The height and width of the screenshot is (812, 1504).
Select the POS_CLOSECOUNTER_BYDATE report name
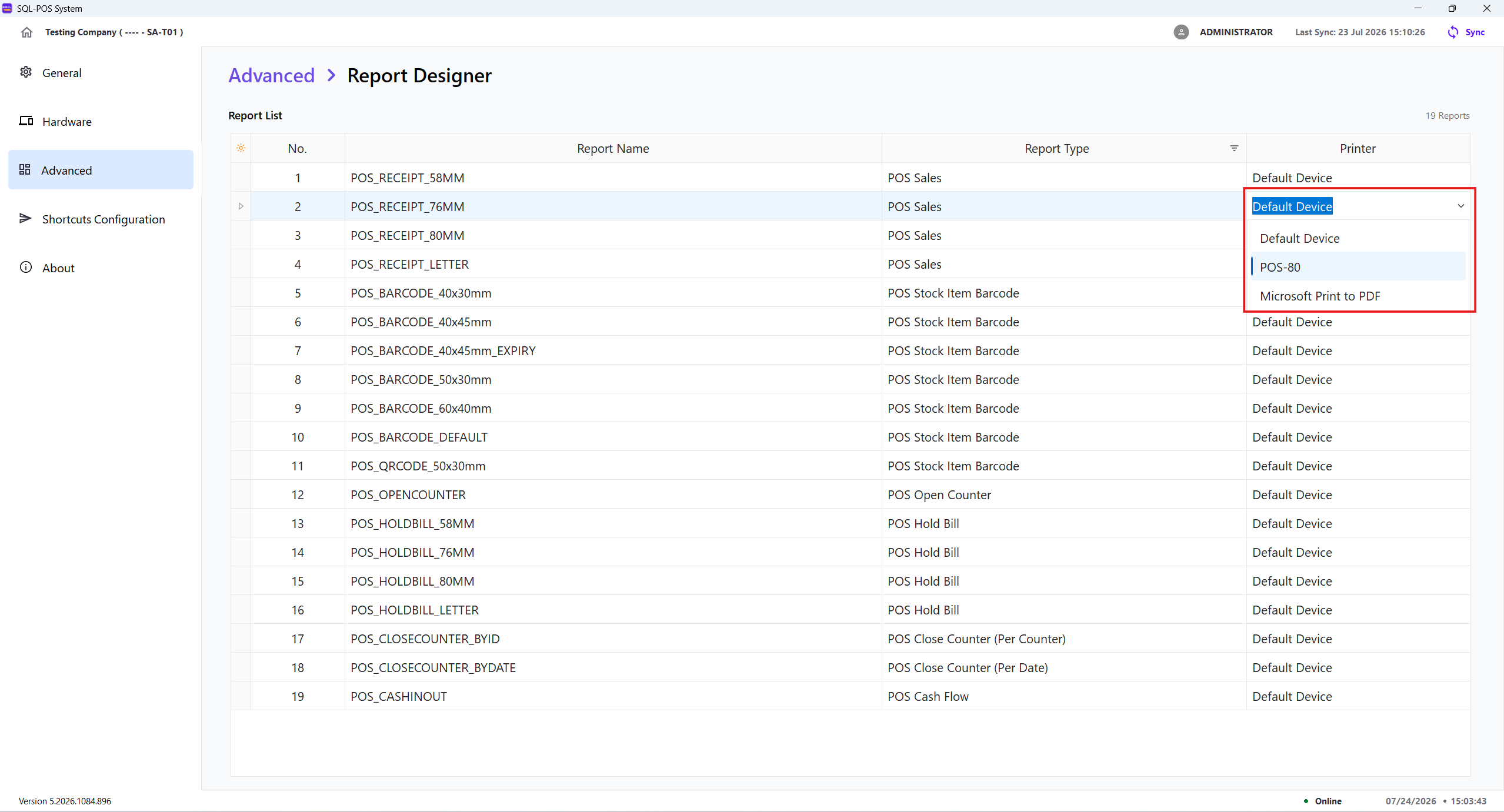433,667
